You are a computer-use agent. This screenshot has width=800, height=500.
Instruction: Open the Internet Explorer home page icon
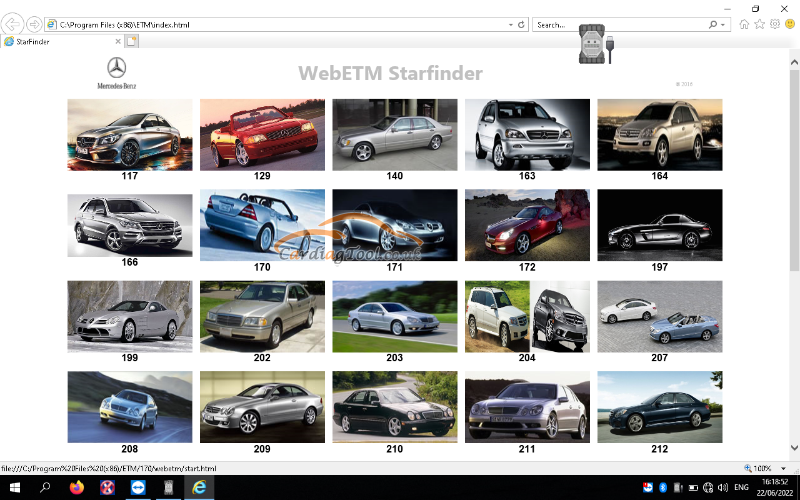pyautogui.click(x=744, y=24)
